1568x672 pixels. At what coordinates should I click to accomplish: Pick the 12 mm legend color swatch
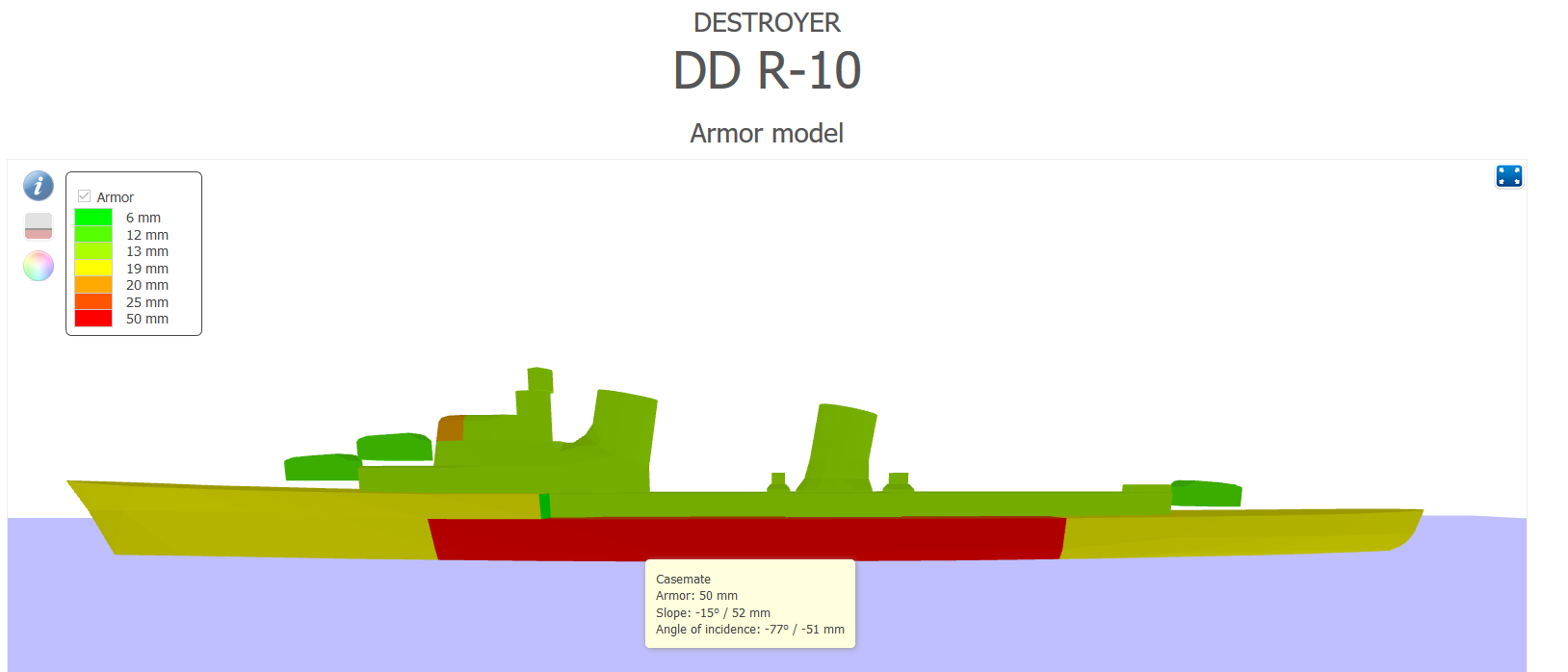click(x=93, y=235)
